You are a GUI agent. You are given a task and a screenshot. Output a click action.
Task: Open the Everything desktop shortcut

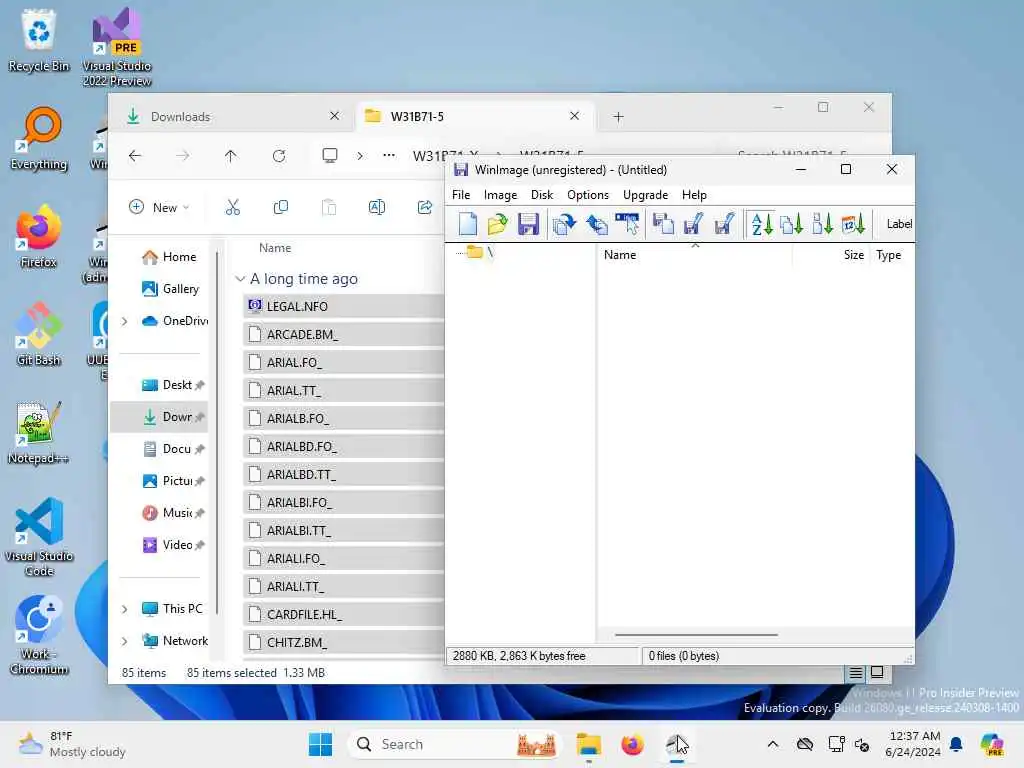point(39,139)
